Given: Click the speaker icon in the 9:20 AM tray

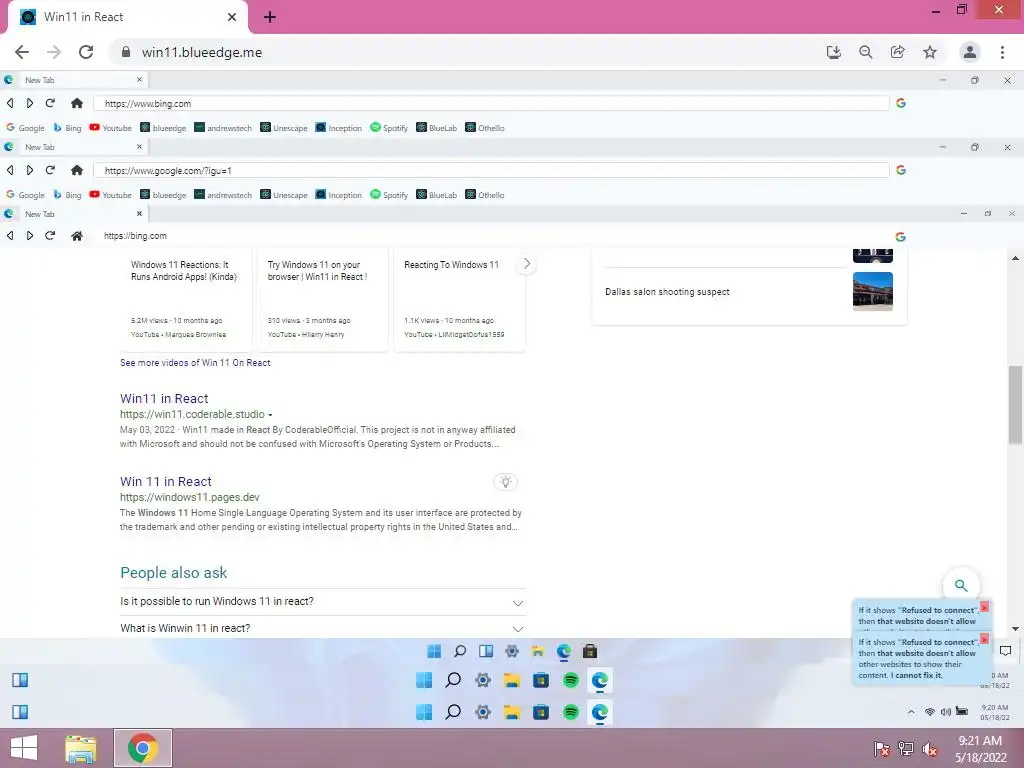Looking at the screenshot, I should tap(945, 712).
